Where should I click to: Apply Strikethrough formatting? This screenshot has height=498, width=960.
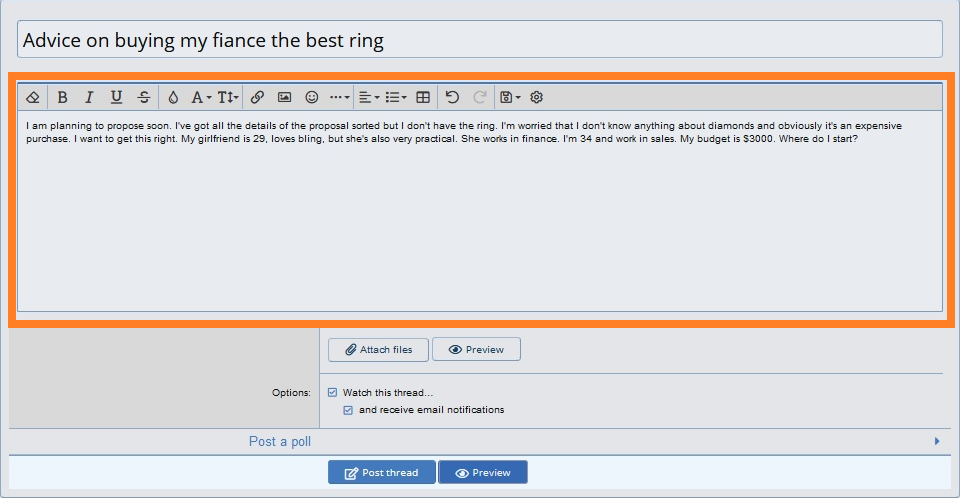144,97
